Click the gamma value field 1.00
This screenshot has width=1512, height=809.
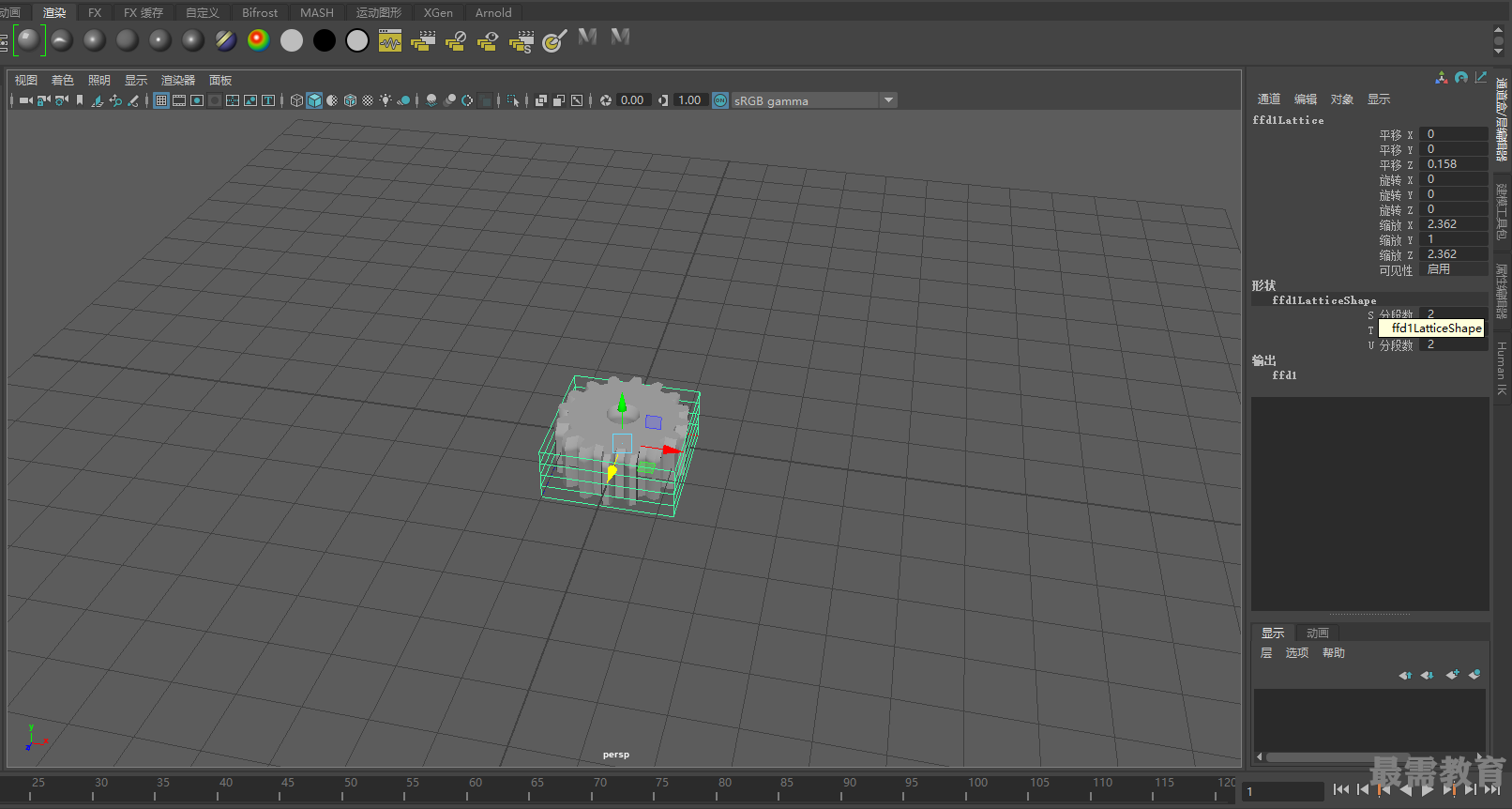690,100
